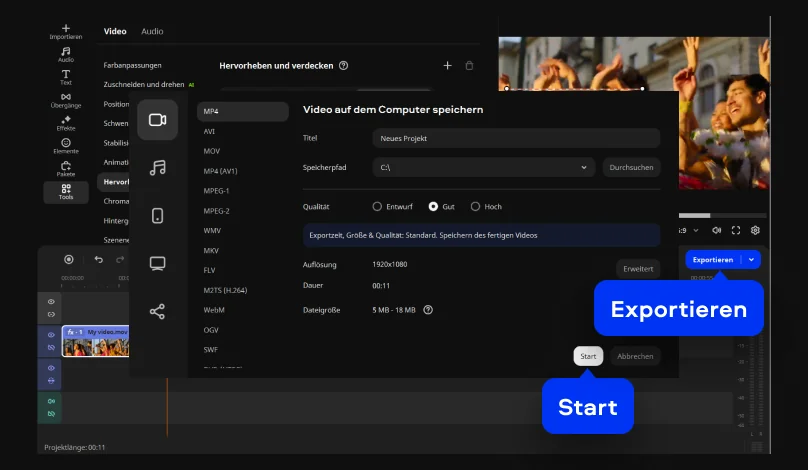808x470 pixels.
Task: Select video export category icon
Action: (157, 120)
